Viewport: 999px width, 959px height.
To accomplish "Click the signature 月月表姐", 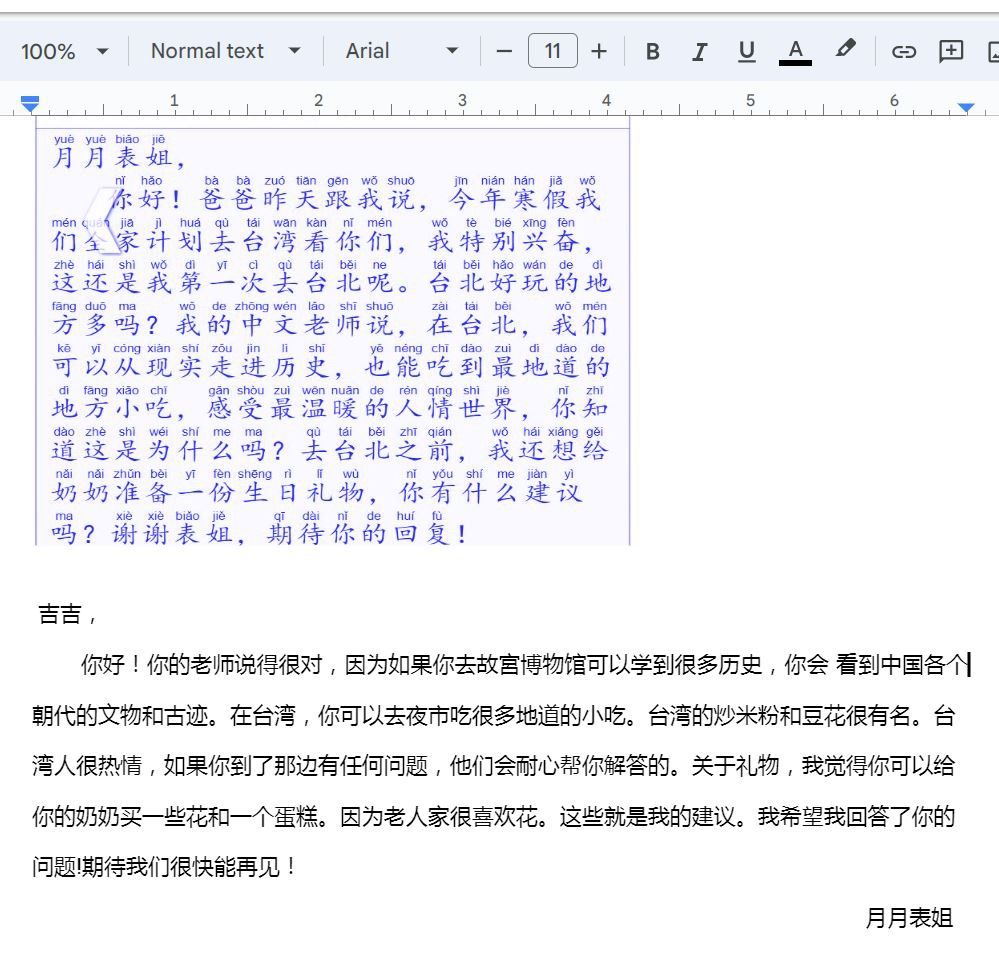I will 908,918.
